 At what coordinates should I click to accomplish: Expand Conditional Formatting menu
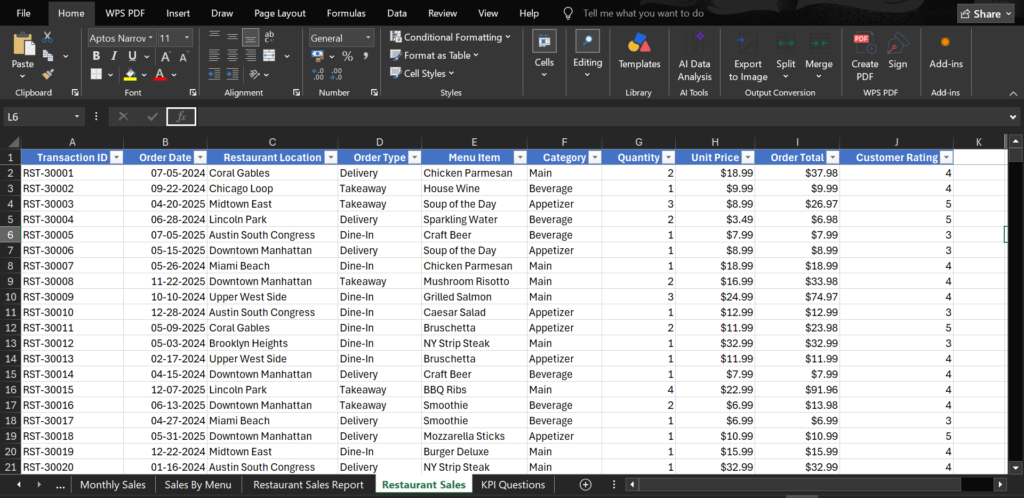coord(508,37)
